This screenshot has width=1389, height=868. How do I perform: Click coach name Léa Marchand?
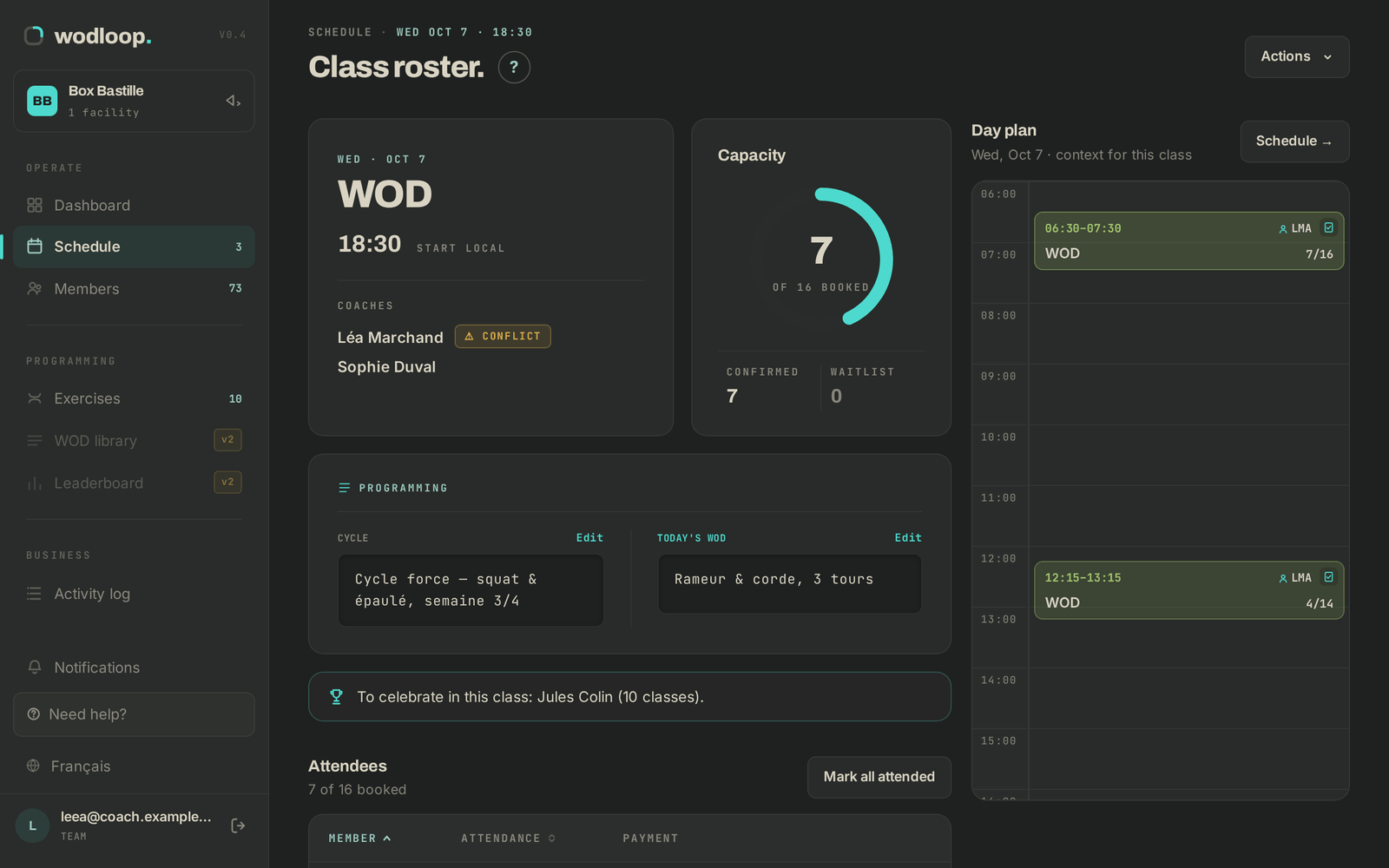pyautogui.click(x=390, y=338)
